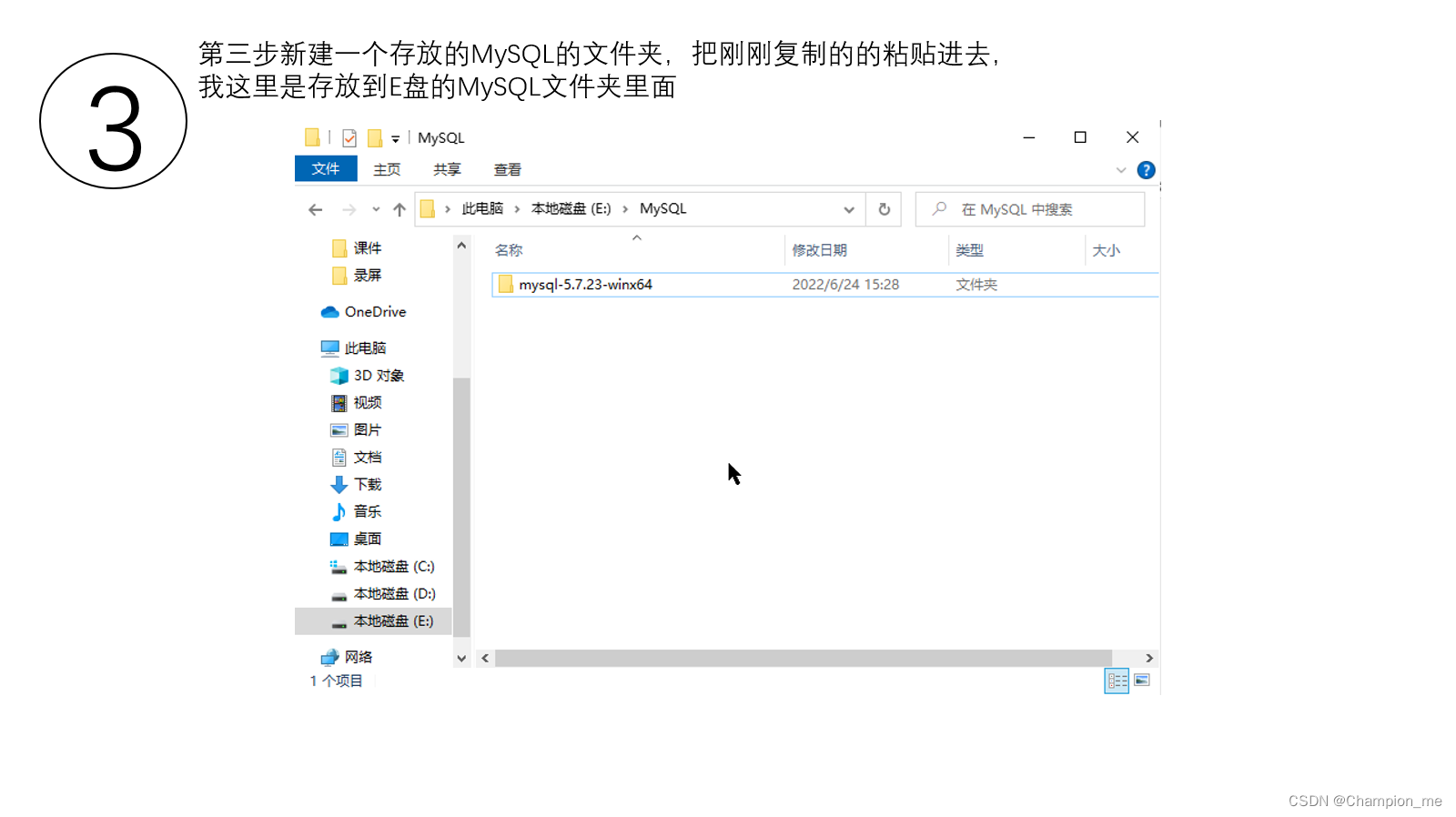Go up one folder level
The width and height of the screenshot is (1456, 817).
(x=399, y=209)
